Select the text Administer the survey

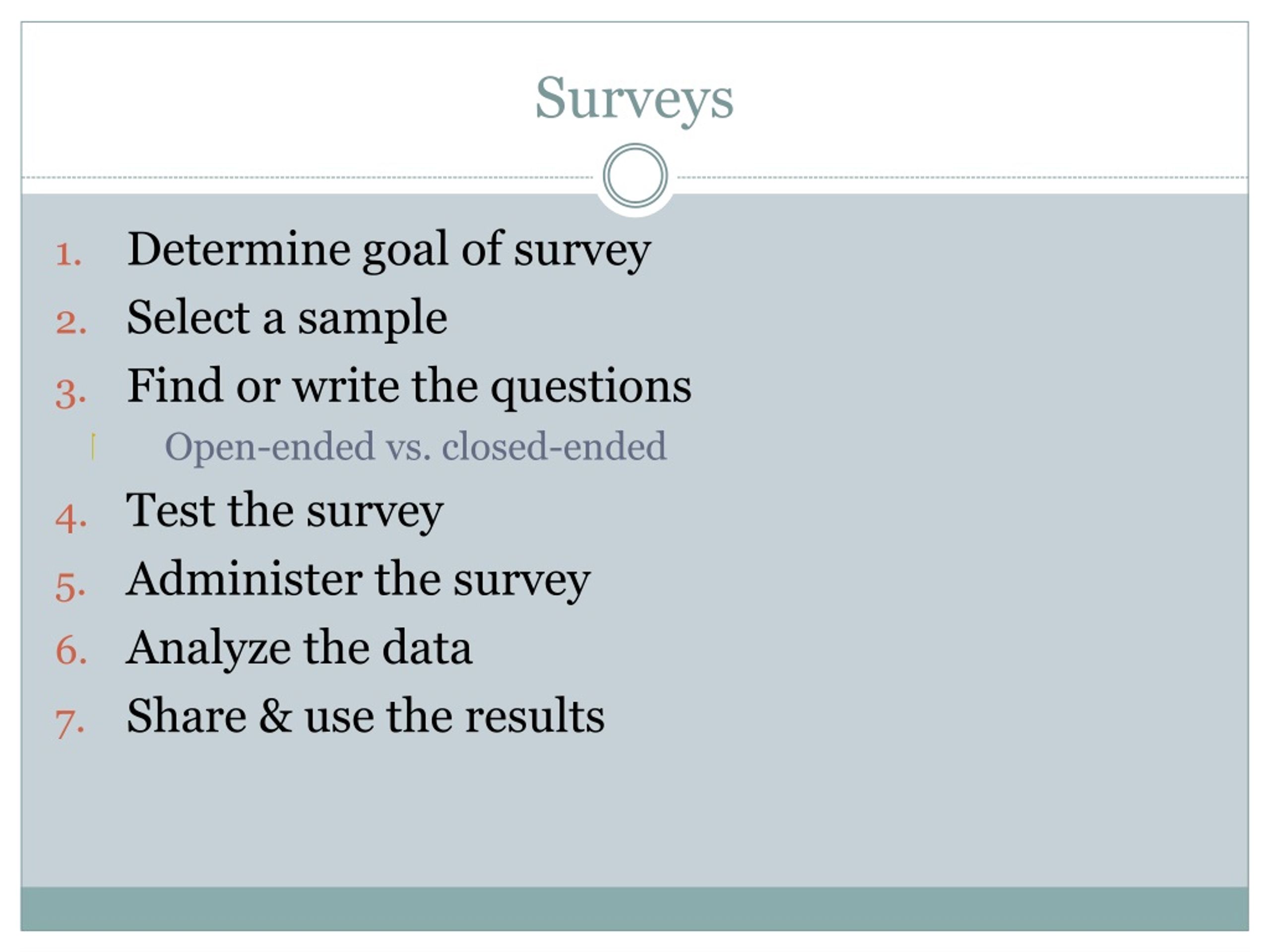[358, 580]
